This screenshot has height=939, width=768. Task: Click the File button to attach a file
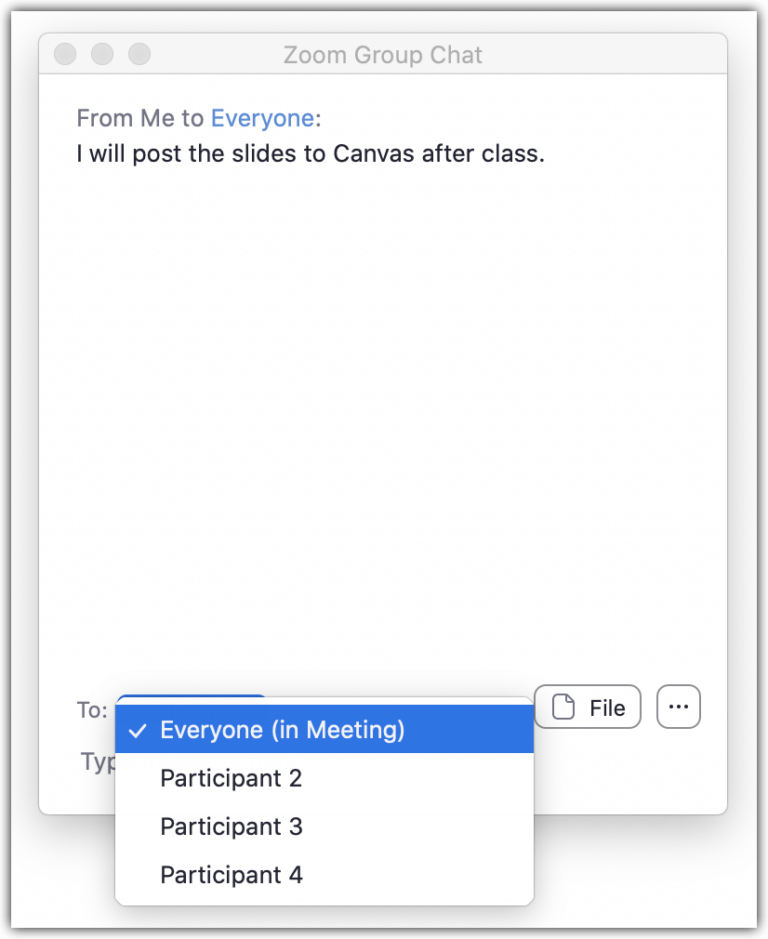click(587, 706)
